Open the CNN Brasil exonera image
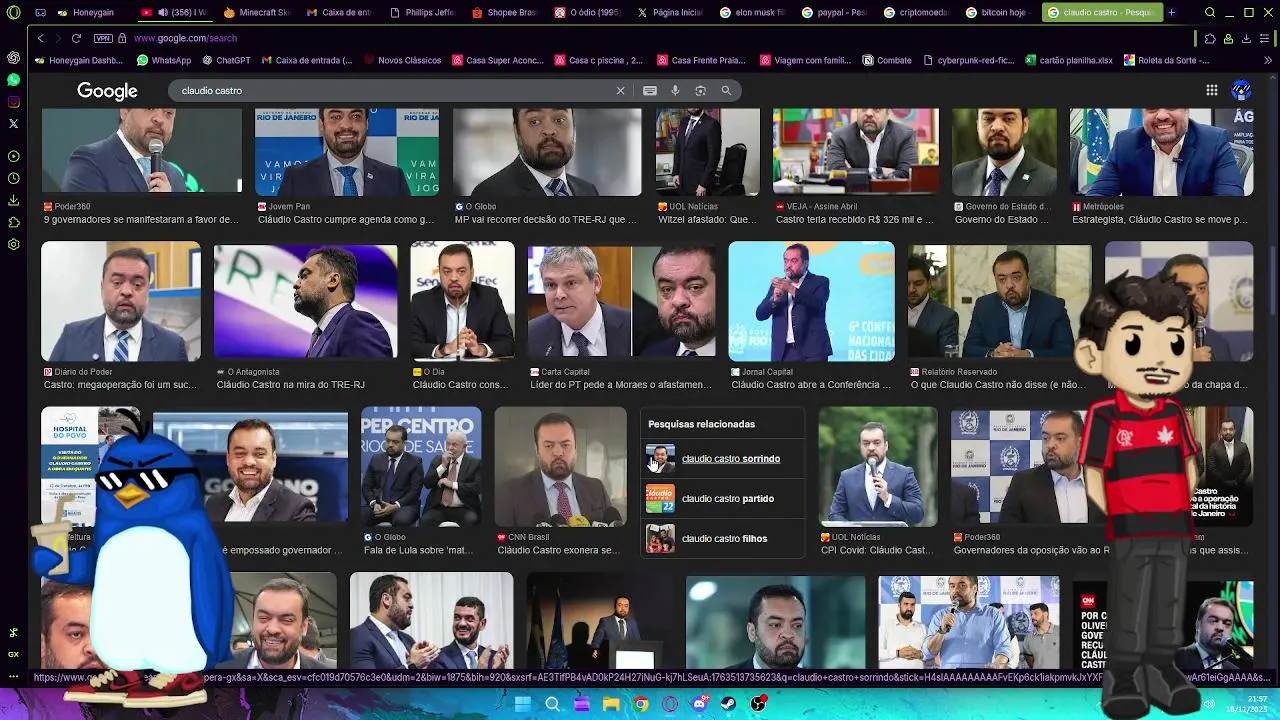Image resolution: width=1280 pixels, height=720 pixels. (x=560, y=466)
